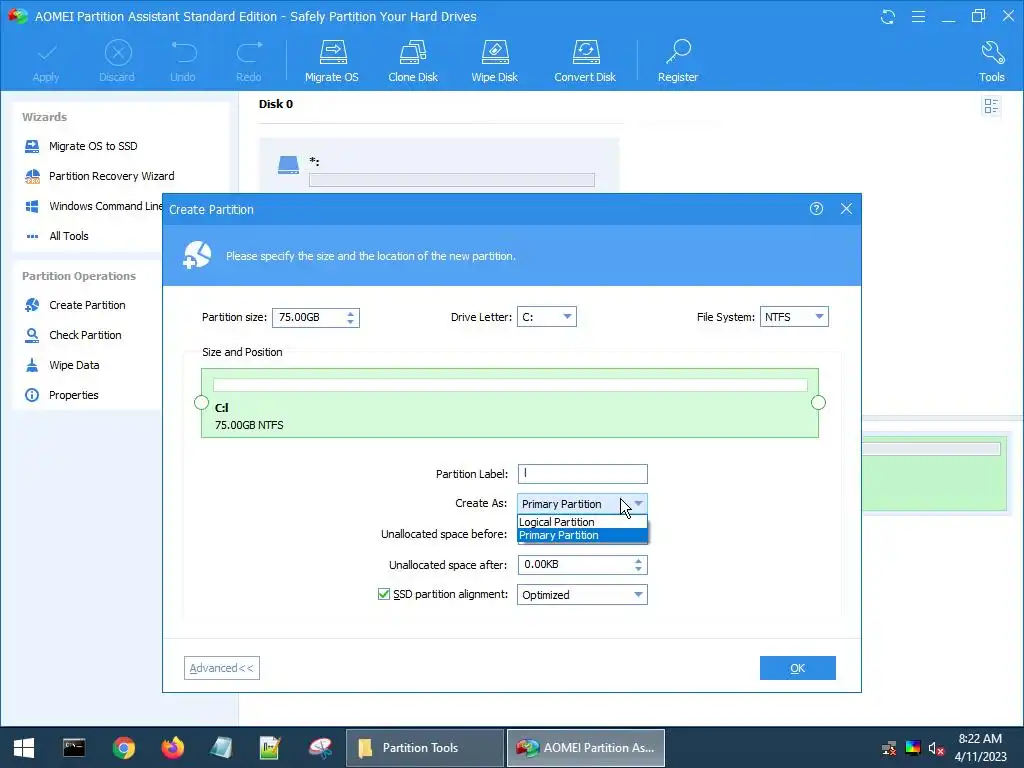Click the right partition resize handle
The height and width of the screenshot is (768, 1024).
click(818, 402)
